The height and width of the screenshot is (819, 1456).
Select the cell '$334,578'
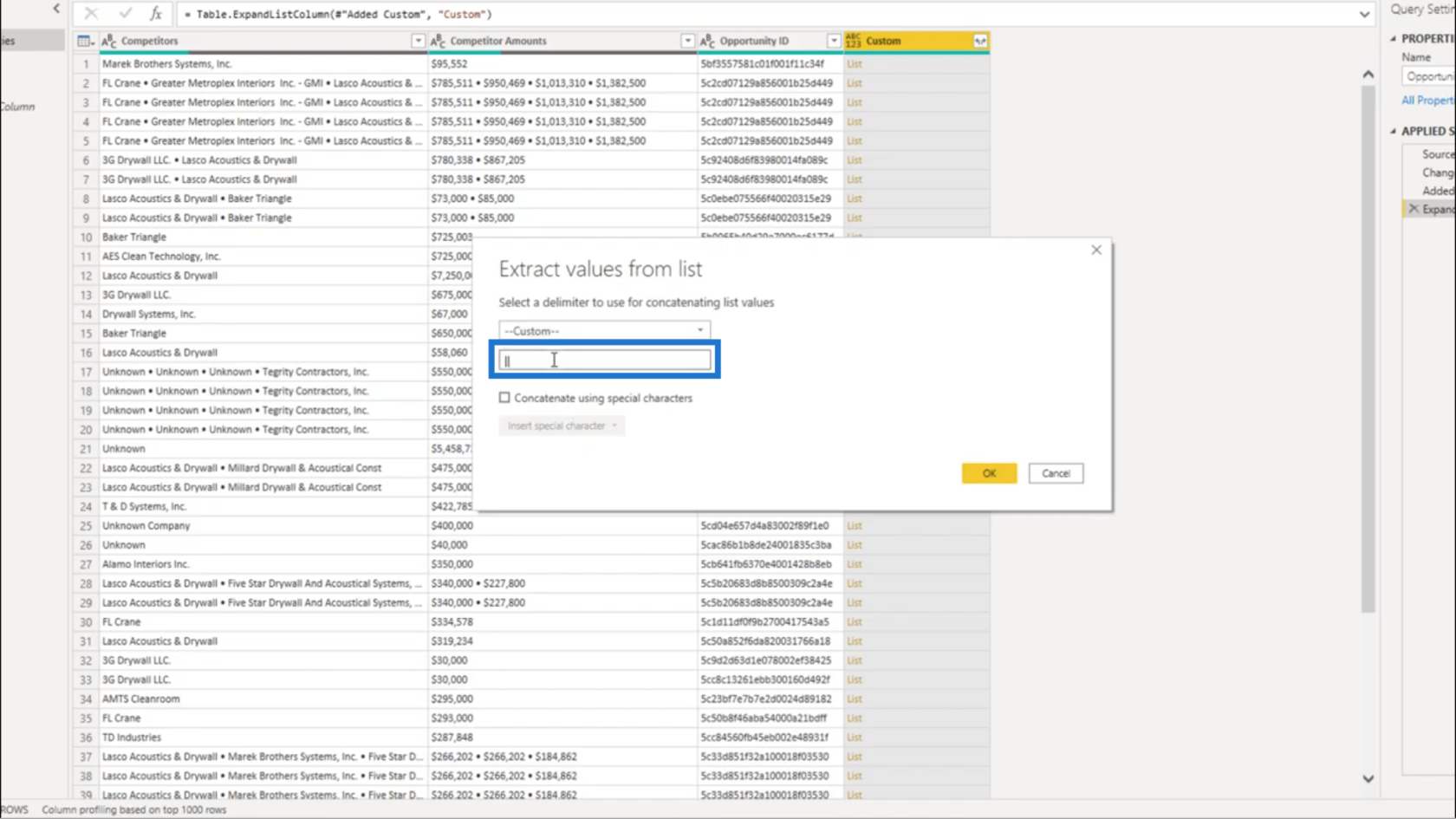pyautogui.click(x=562, y=622)
